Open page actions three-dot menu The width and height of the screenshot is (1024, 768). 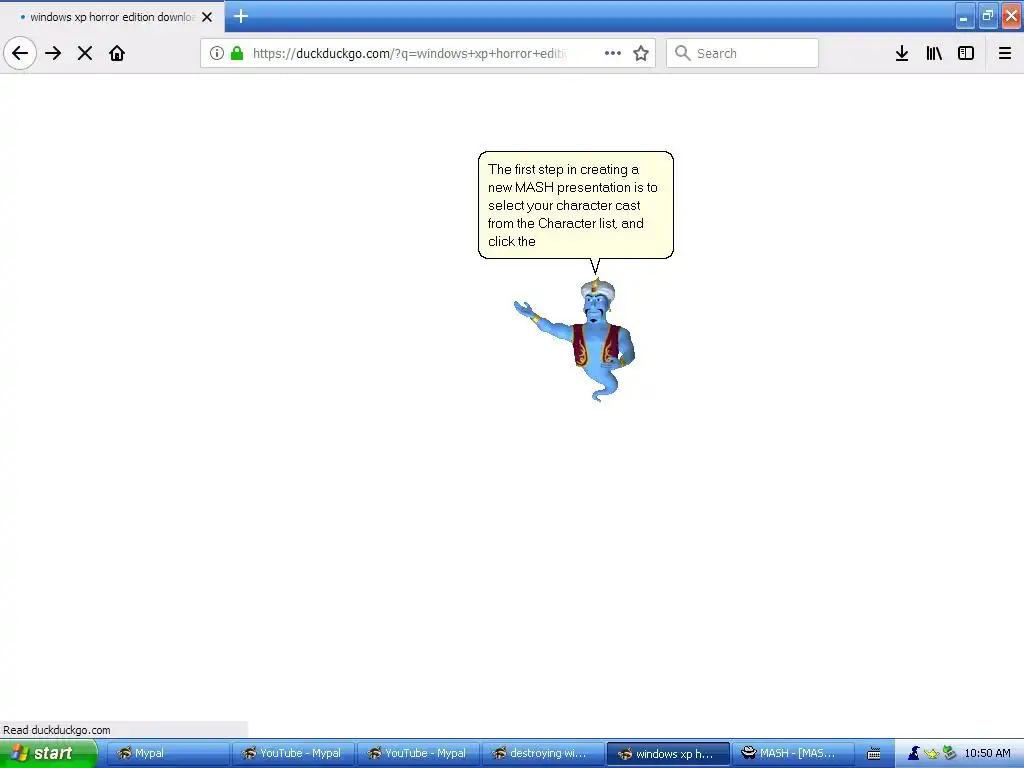pos(613,53)
